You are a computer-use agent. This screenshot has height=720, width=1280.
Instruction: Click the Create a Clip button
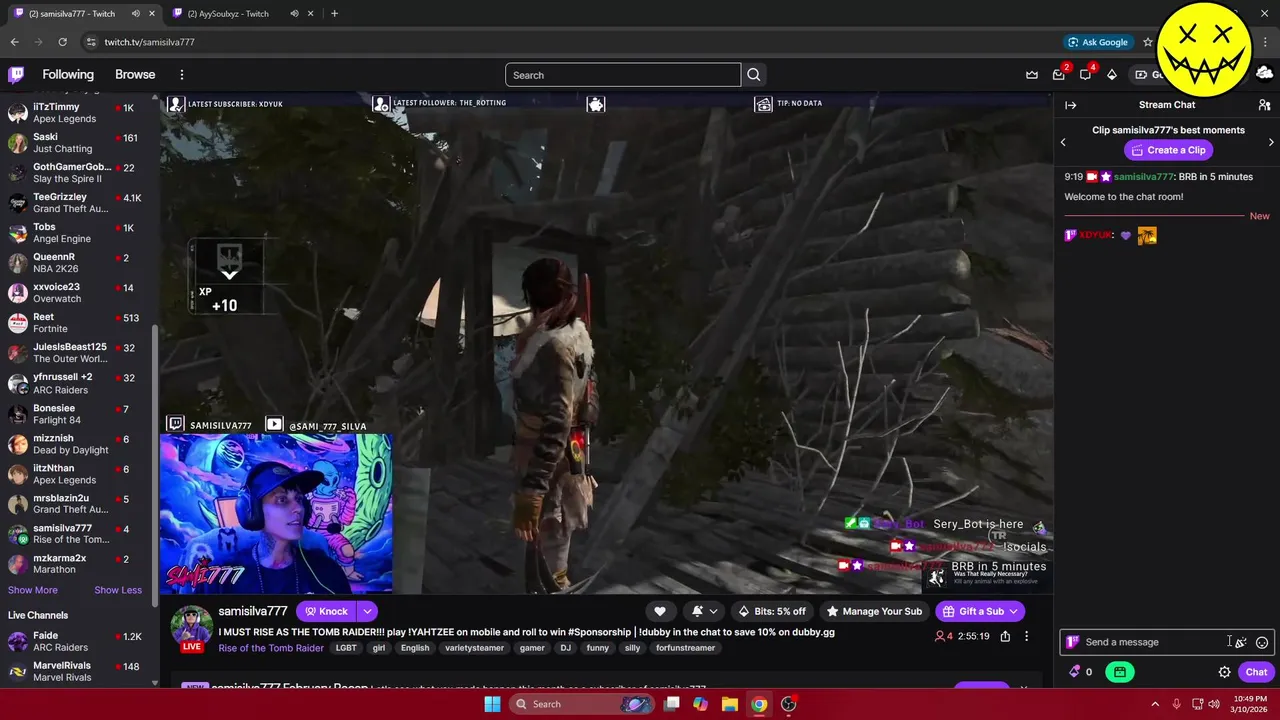pos(1168,150)
